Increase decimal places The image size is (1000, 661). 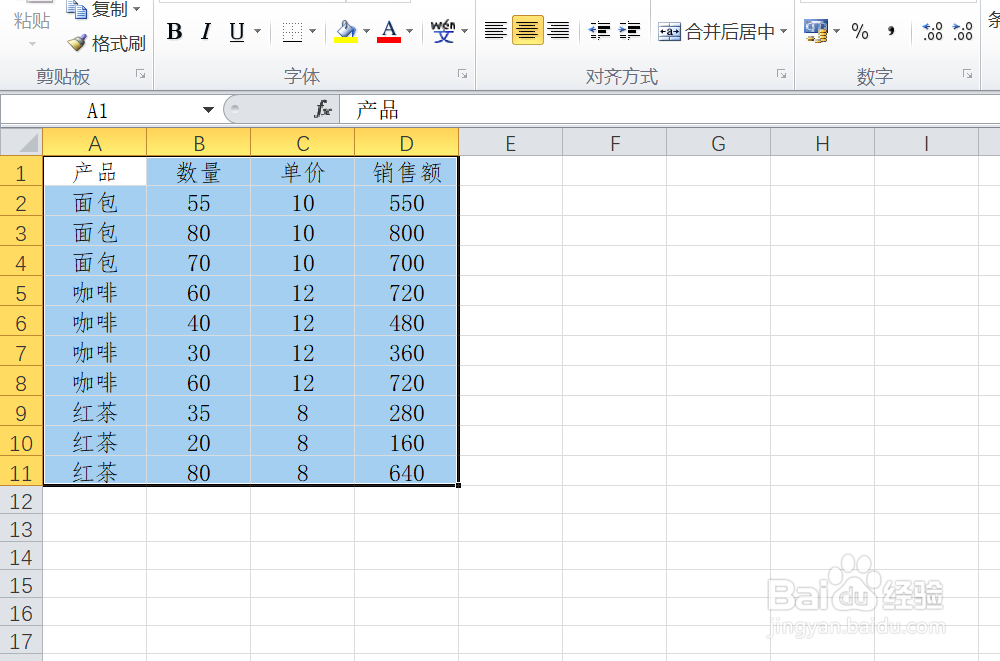(932, 31)
